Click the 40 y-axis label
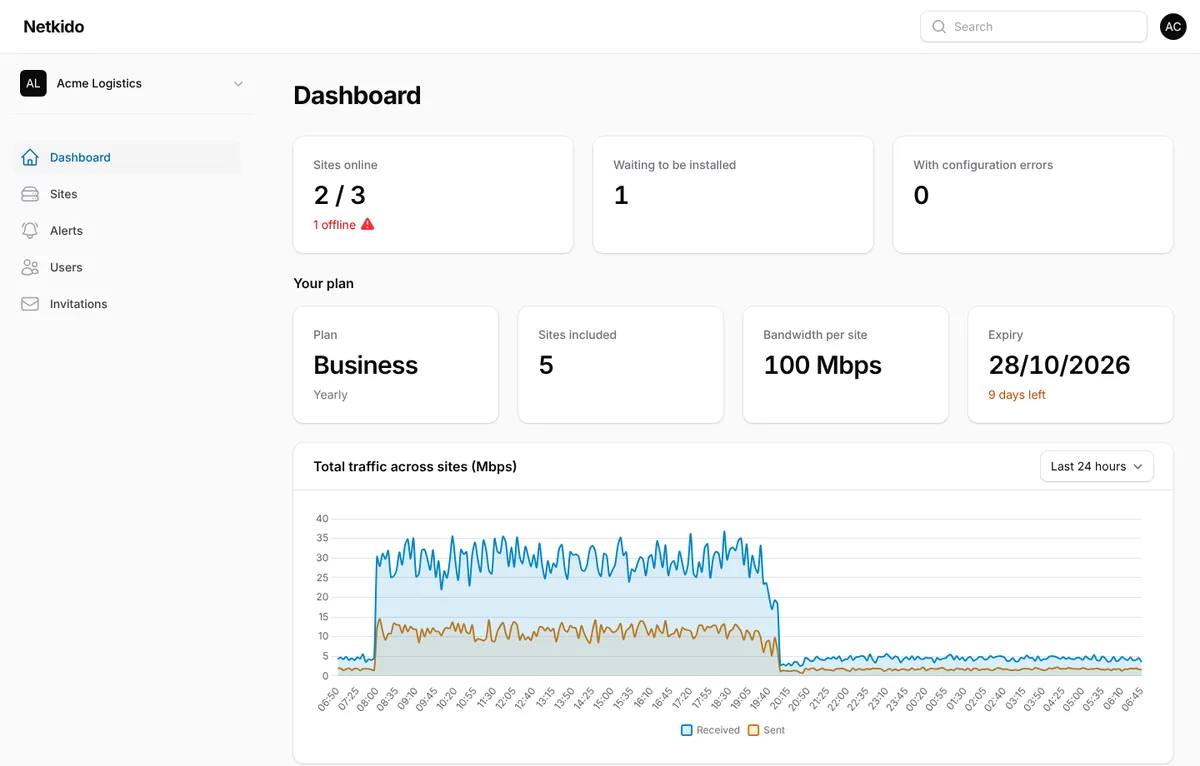Viewport: 1200px width, 766px height. coord(322,519)
